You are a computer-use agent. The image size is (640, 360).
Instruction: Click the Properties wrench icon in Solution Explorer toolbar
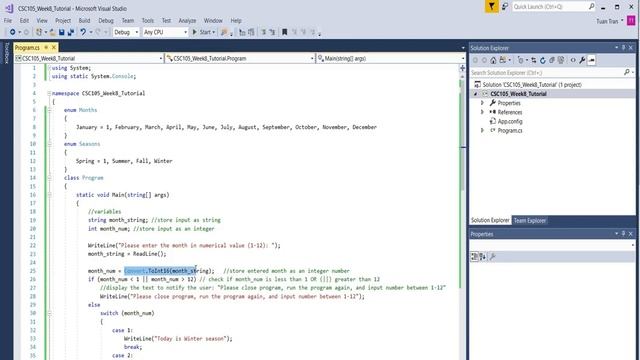pos(582,60)
